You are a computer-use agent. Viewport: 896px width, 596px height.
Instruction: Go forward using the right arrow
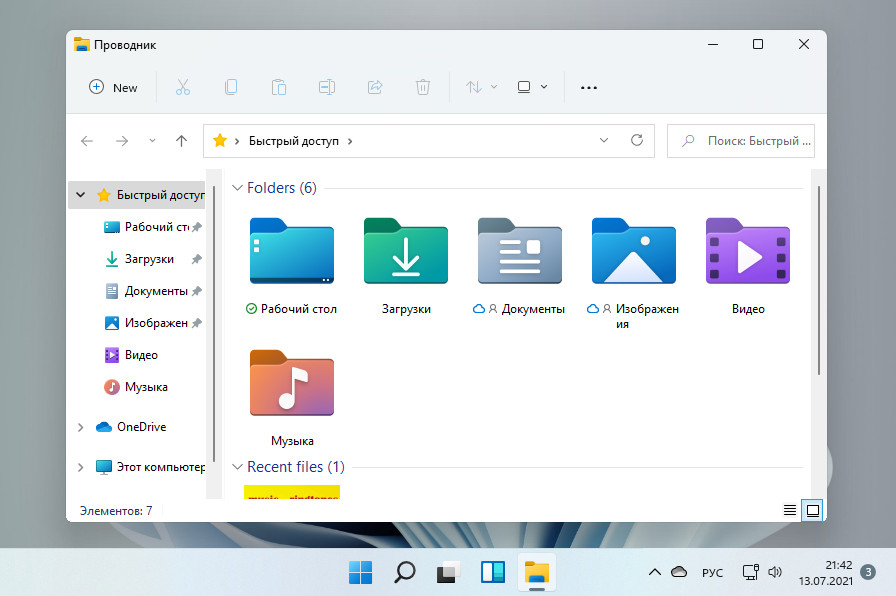click(122, 141)
